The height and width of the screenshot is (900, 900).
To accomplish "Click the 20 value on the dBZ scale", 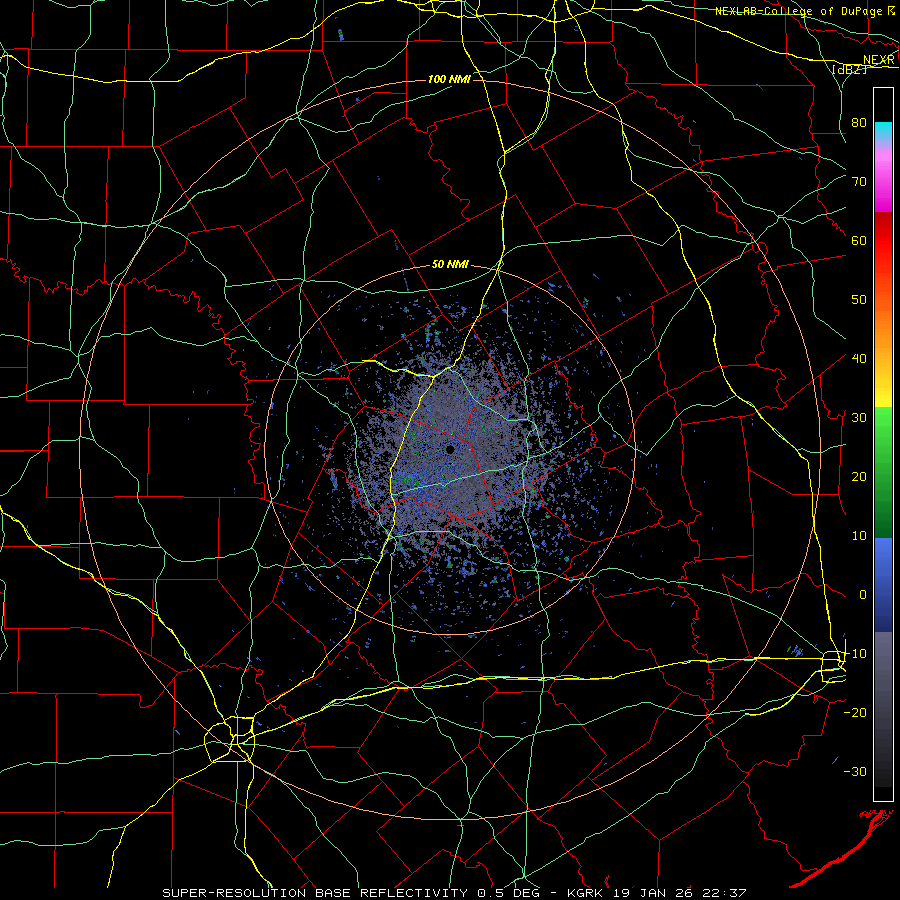I will click(859, 476).
